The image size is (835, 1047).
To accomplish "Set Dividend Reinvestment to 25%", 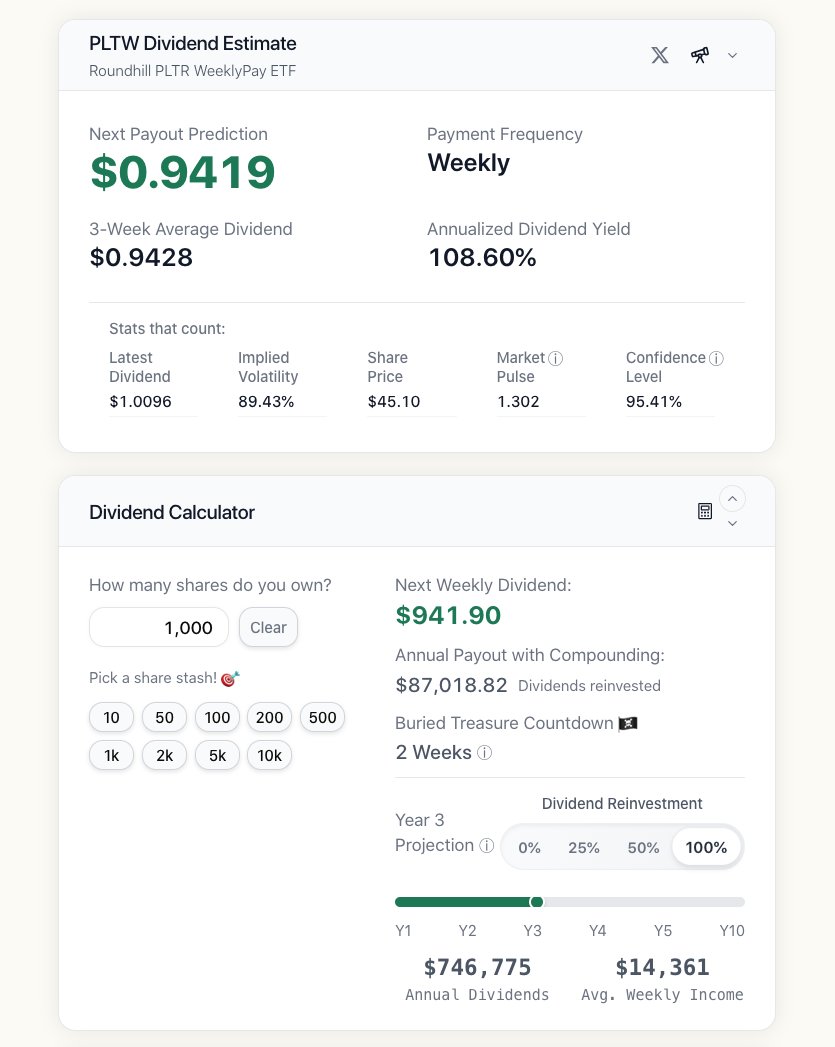I will point(583,847).
